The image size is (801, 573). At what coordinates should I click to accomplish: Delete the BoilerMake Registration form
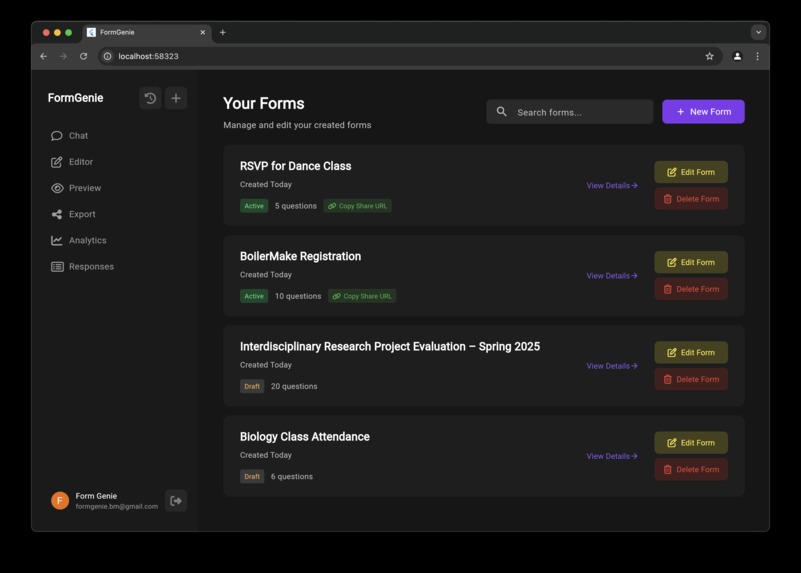(691, 289)
